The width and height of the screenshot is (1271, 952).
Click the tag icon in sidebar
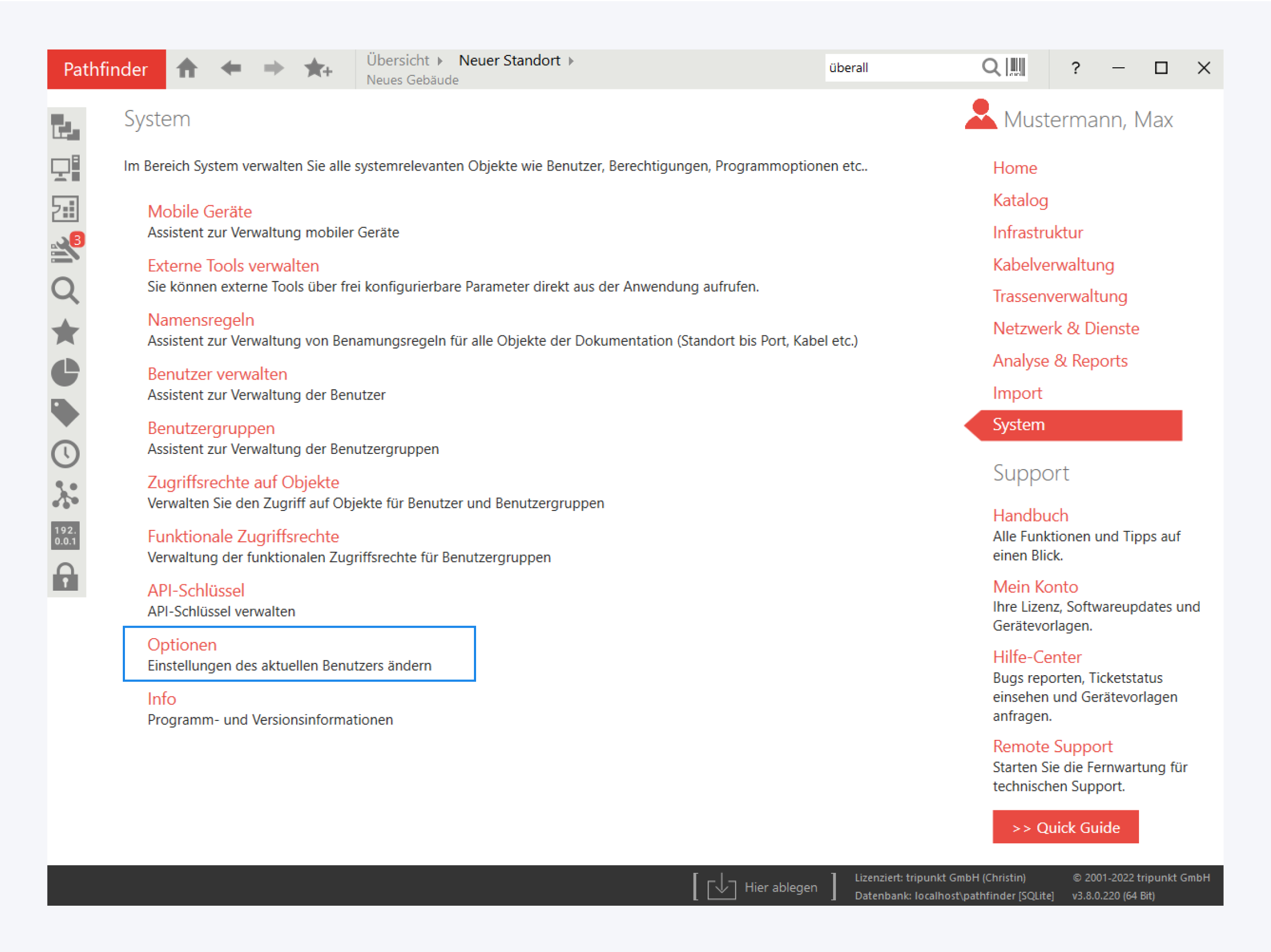pyautogui.click(x=65, y=413)
